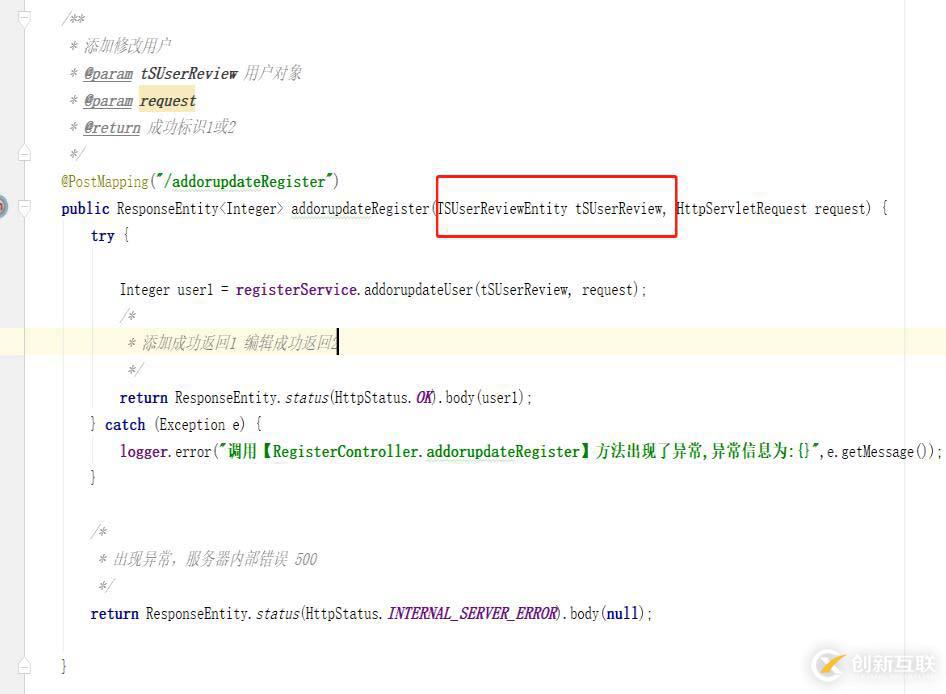Click the @PostMapping annotation

(x=104, y=181)
